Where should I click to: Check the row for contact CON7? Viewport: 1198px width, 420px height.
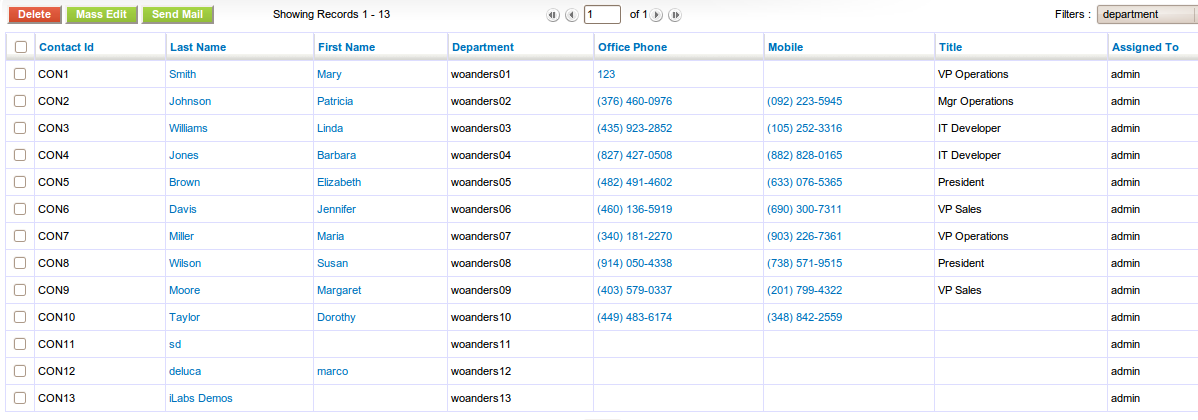coord(21,236)
